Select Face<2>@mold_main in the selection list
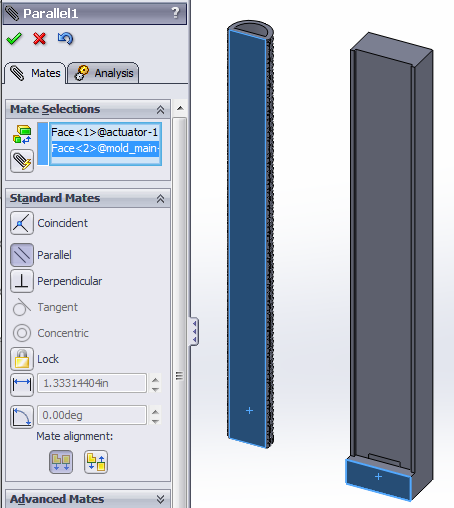 (x=105, y=148)
